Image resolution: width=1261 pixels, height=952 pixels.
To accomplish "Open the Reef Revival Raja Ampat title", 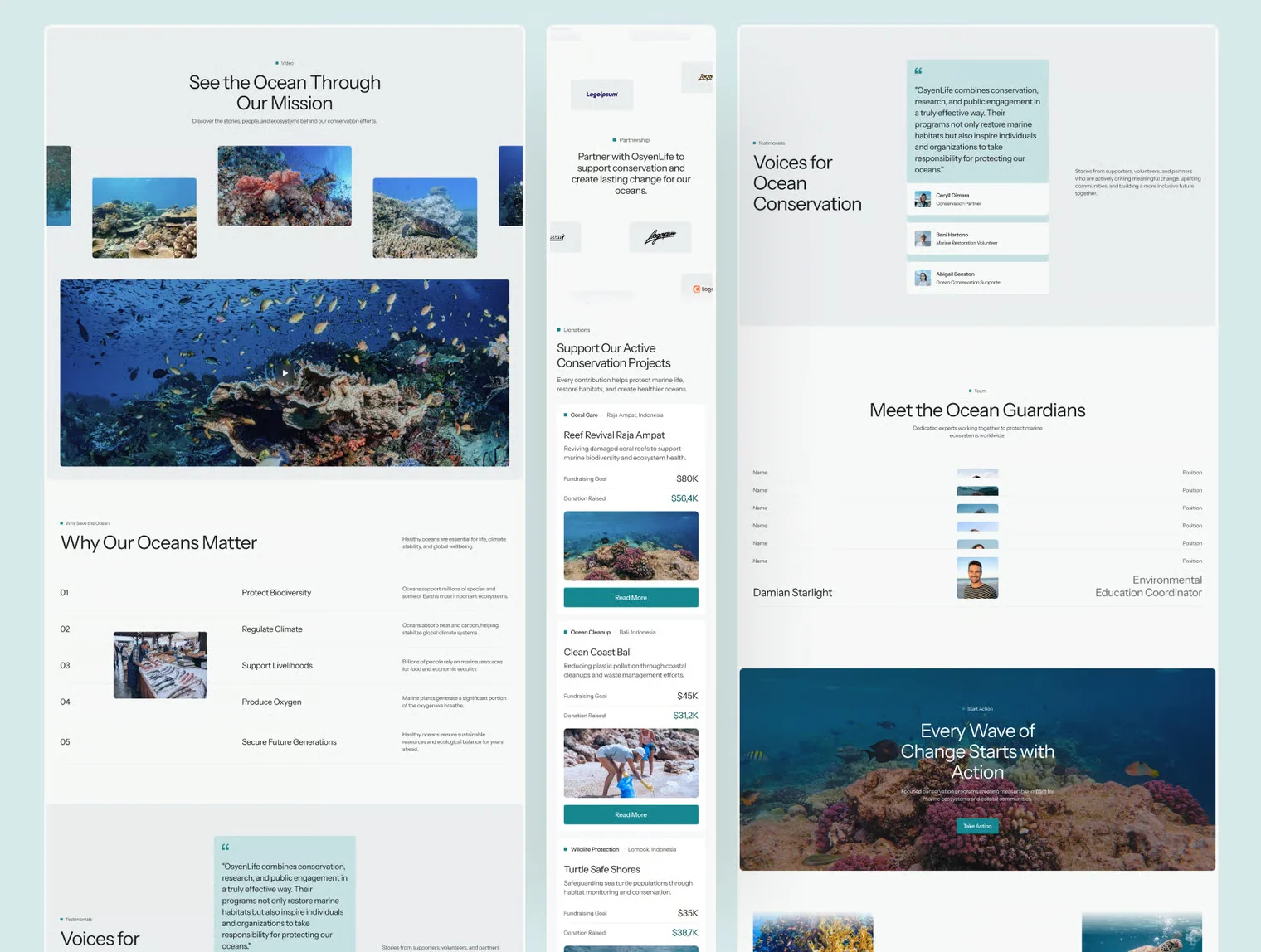I will click(x=614, y=435).
